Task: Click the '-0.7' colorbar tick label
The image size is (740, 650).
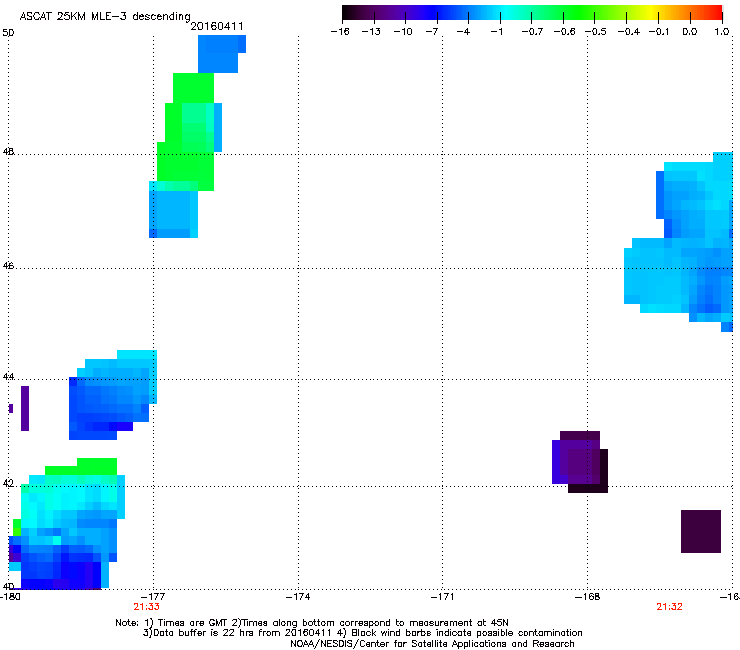Action: pos(532,32)
